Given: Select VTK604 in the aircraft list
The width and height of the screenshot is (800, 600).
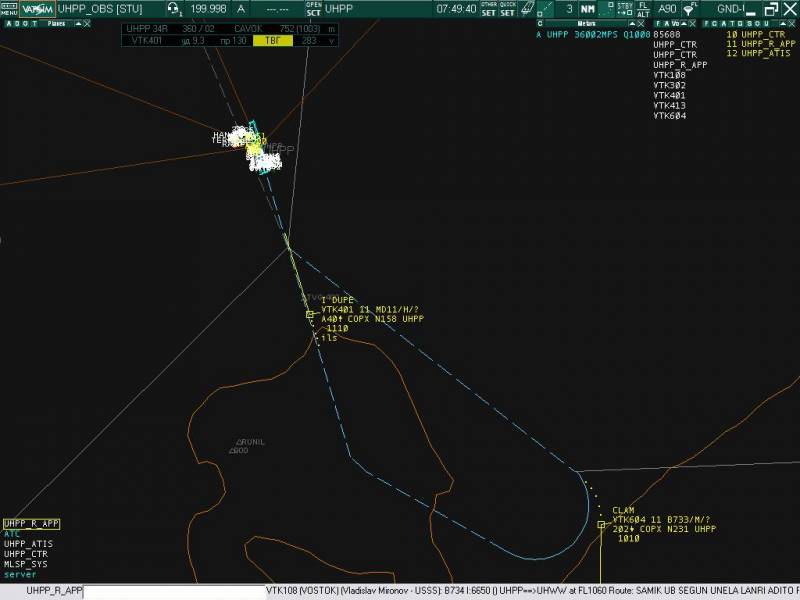Looking at the screenshot, I should click(x=669, y=116).
